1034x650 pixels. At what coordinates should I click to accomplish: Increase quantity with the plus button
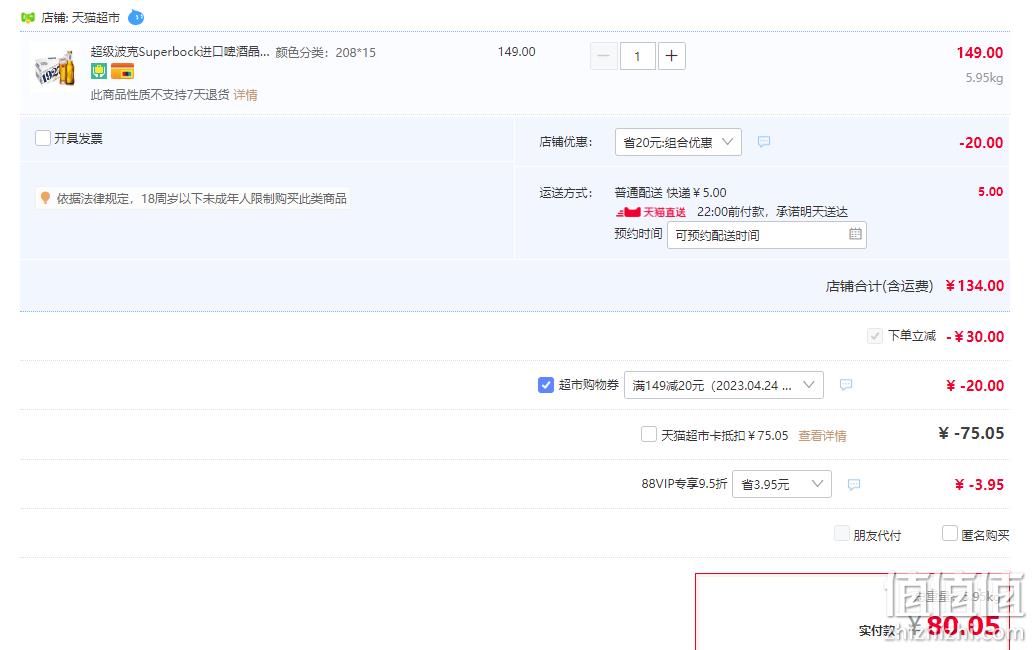click(x=671, y=56)
